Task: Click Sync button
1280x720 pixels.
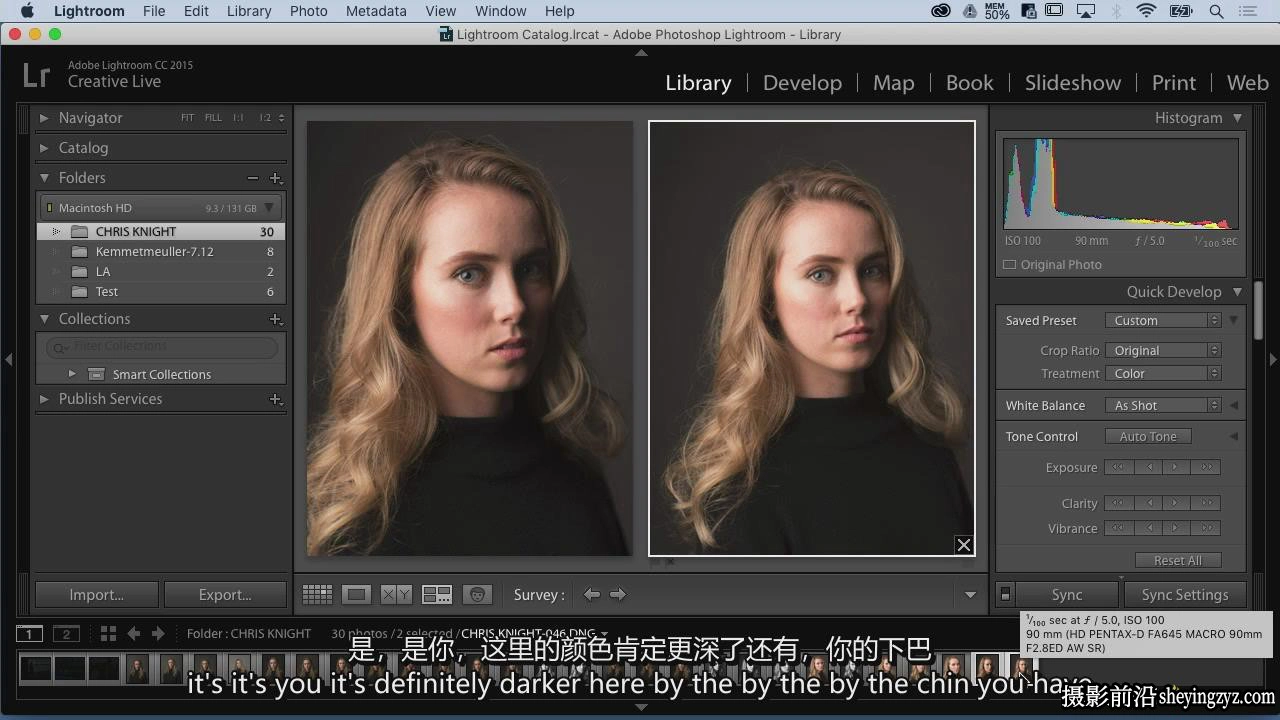Action: click(x=1067, y=595)
